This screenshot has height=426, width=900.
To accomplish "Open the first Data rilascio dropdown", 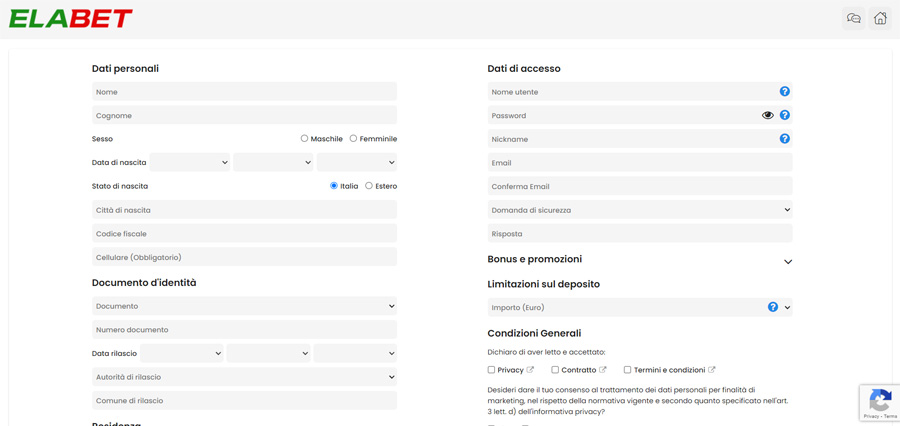I will (x=182, y=353).
